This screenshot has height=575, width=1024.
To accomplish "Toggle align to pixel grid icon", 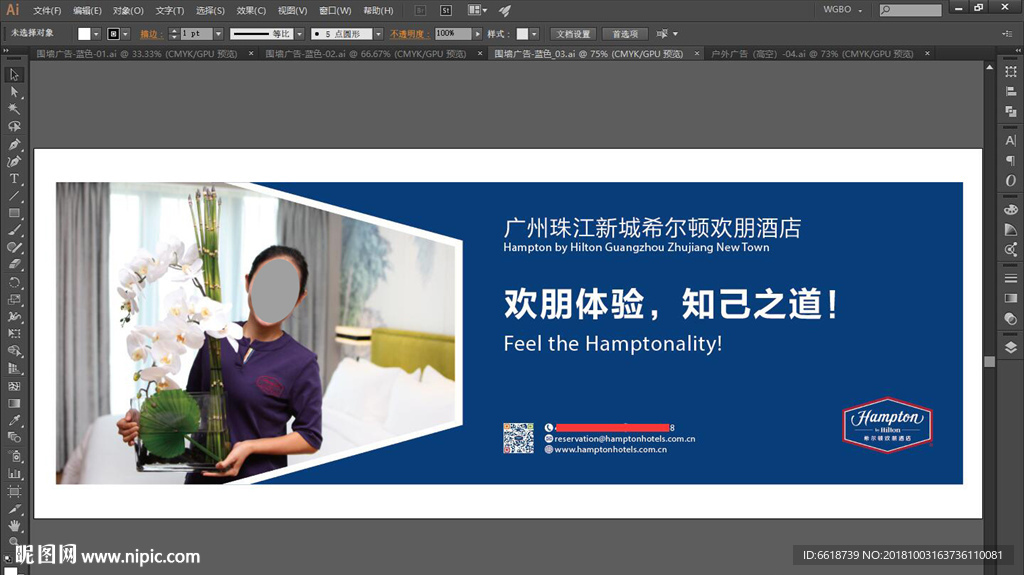I will point(662,33).
